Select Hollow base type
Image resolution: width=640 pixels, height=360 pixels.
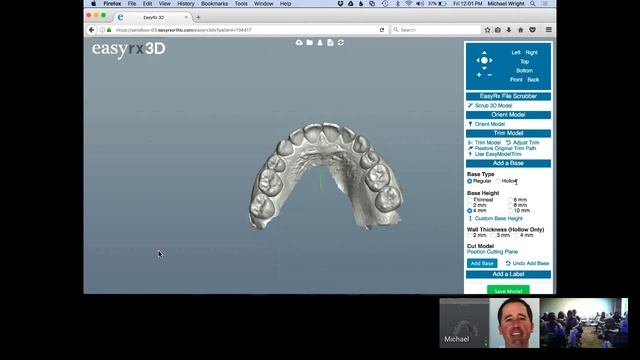[498, 181]
